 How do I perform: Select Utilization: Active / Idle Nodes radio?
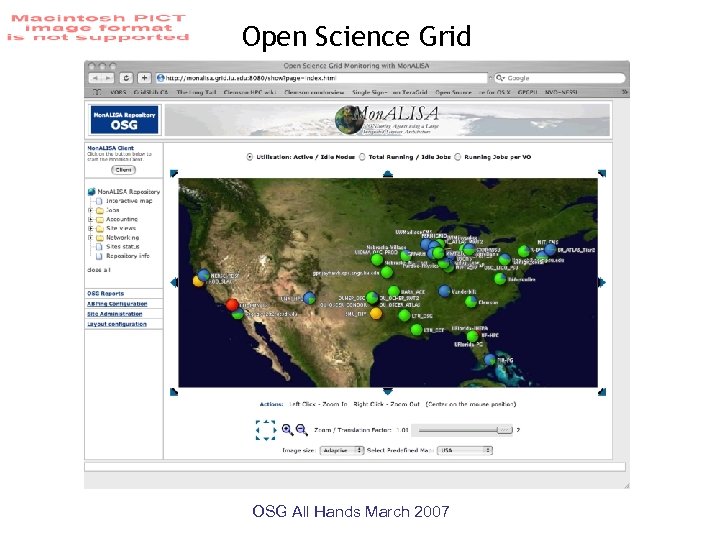click(249, 157)
